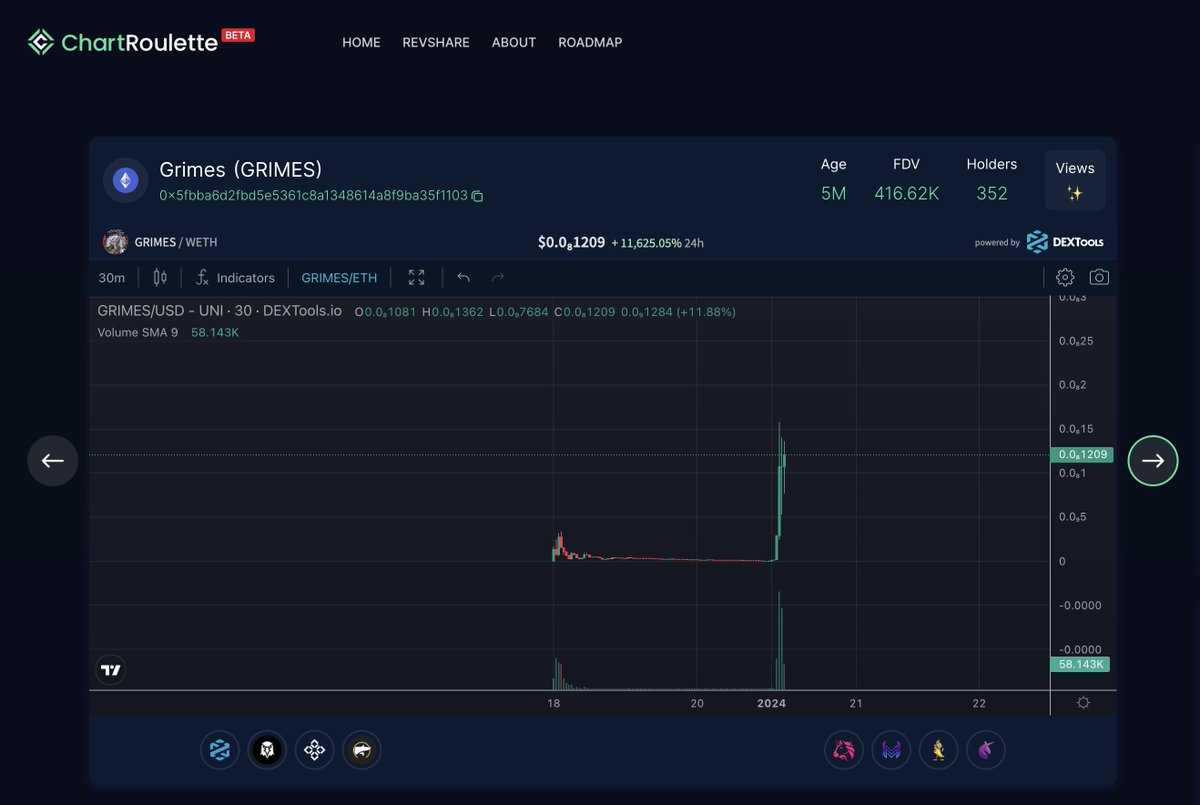This screenshot has width=1200, height=805.
Task: Open the HOME page
Action: point(361,42)
